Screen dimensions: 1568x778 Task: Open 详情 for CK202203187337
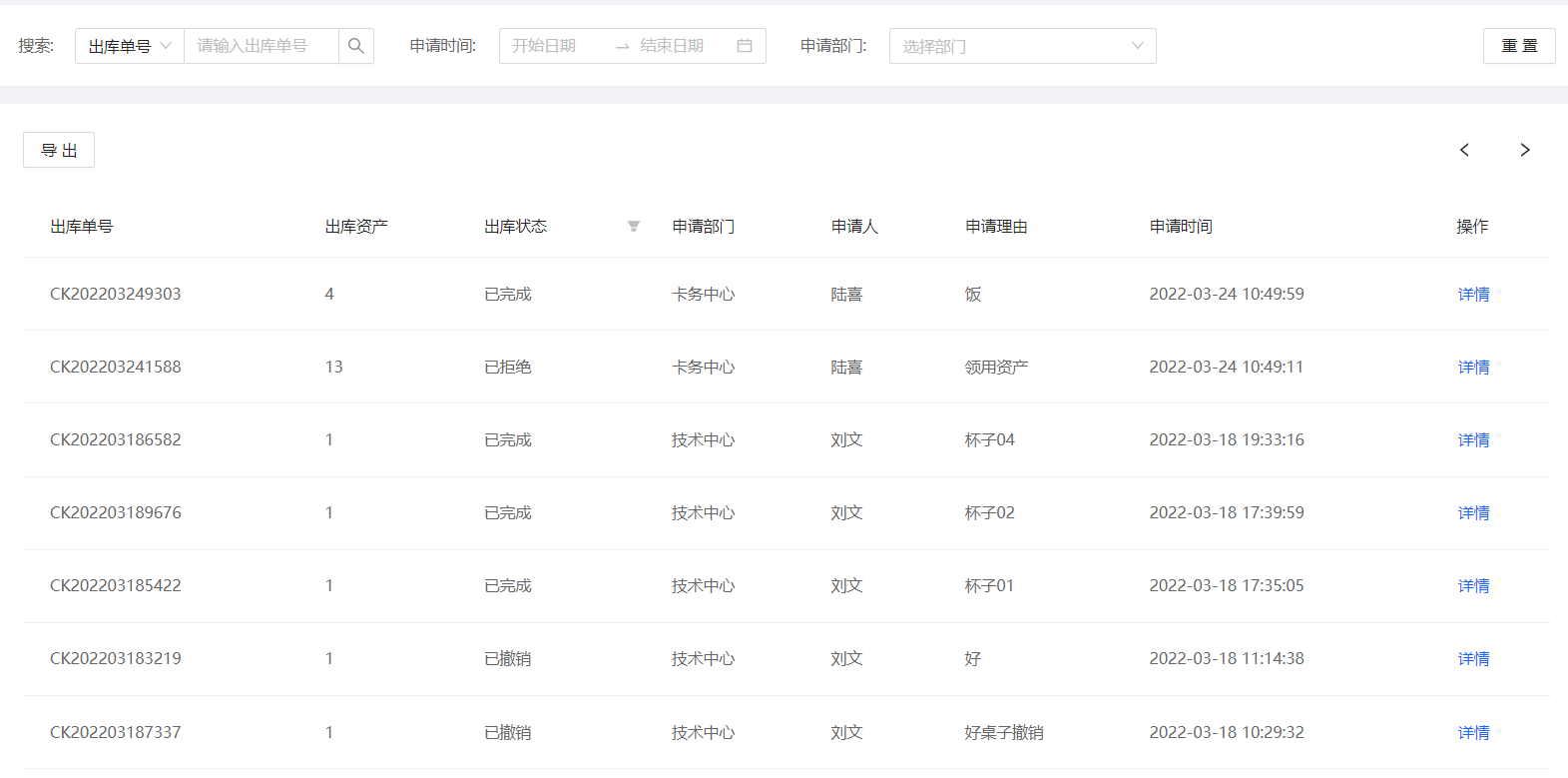point(1473,733)
